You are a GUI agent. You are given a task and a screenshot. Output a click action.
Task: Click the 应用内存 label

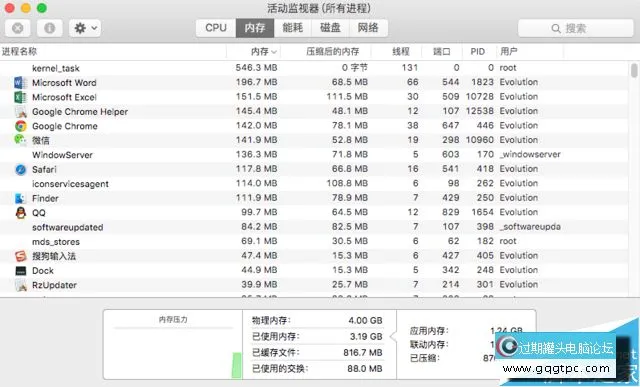coord(429,331)
